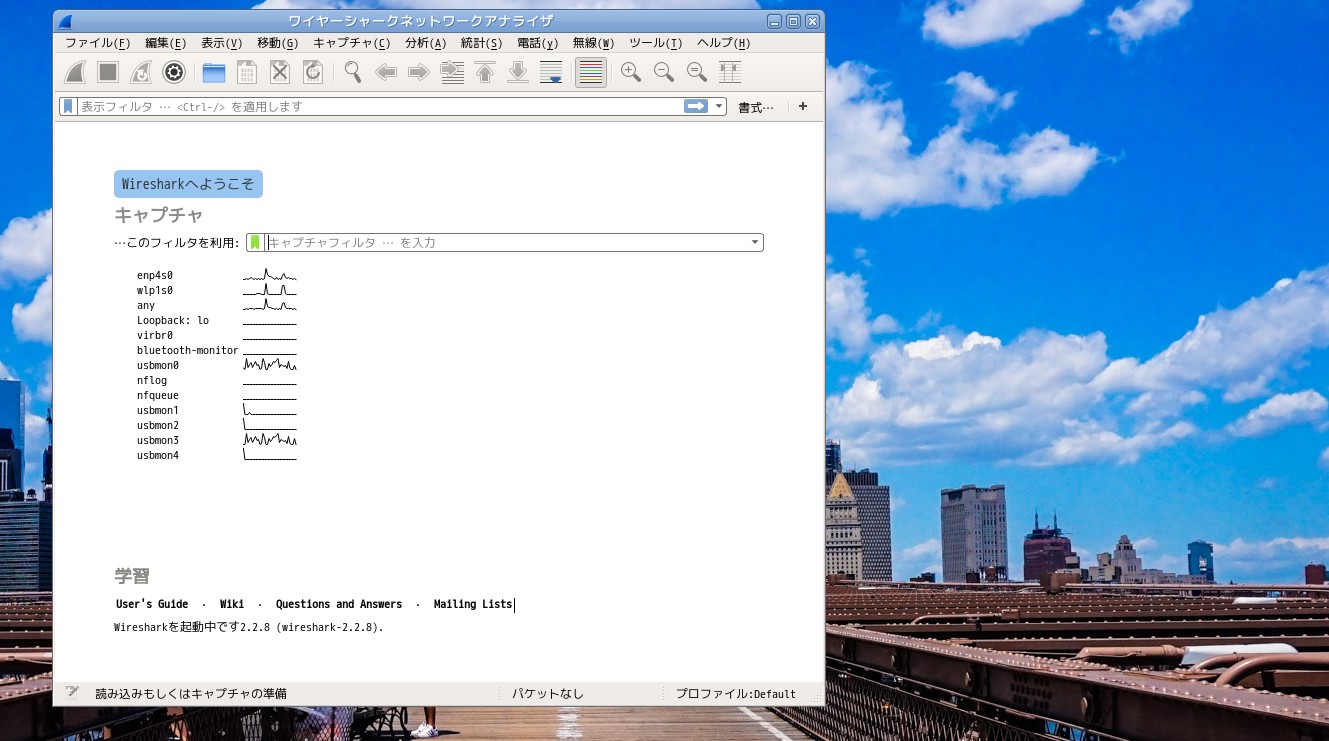Image resolution: width=1329 pixels, height=741 pixels.
Task: Open the display filter history dropdown
Action: (718, 106)
